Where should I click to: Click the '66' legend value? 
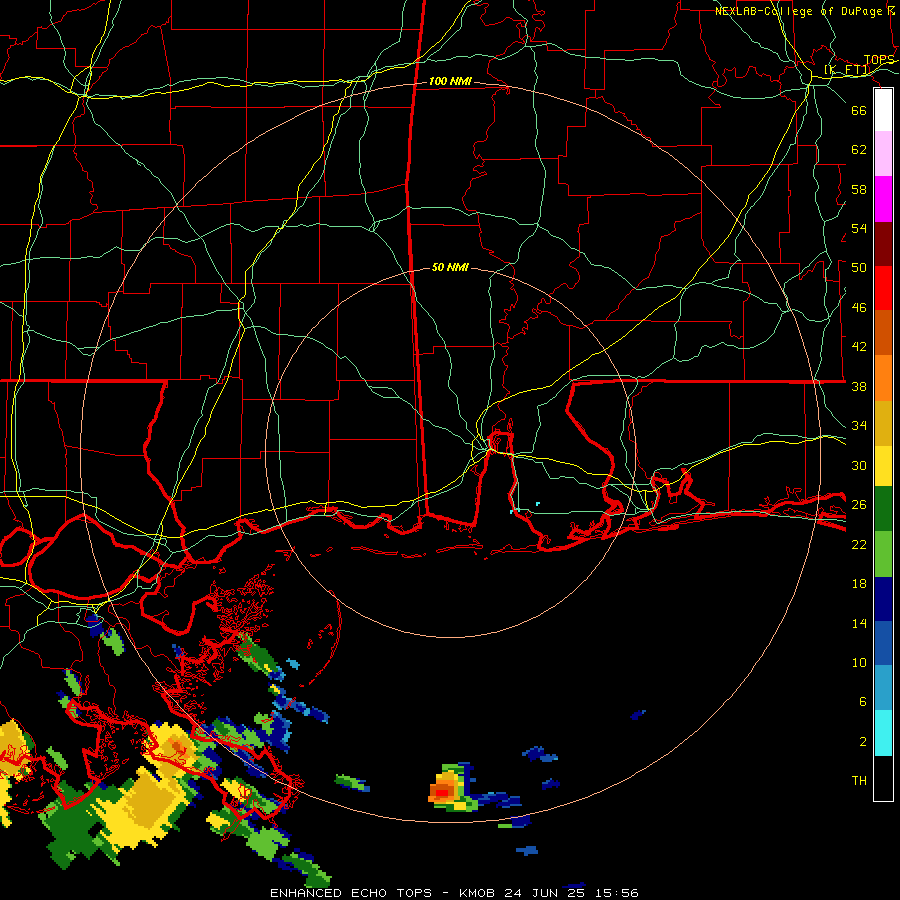(x=859, y=110)
